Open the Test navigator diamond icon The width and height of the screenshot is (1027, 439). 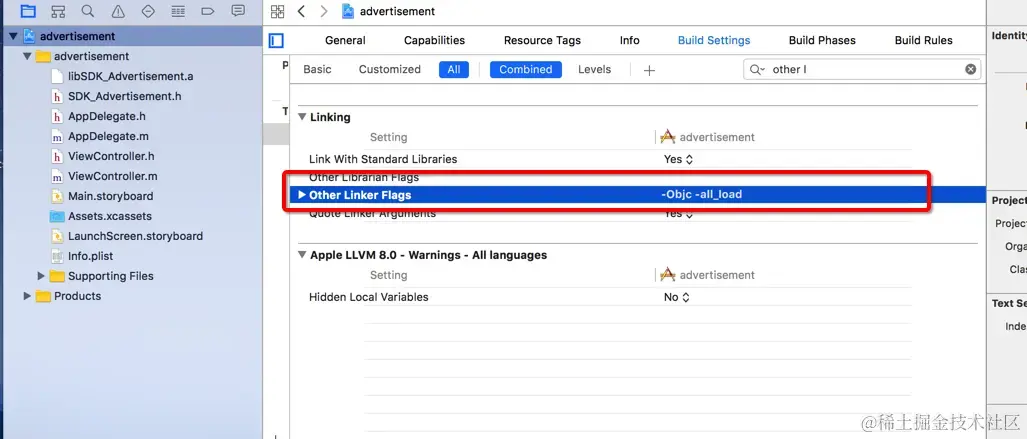coord(148,10)
